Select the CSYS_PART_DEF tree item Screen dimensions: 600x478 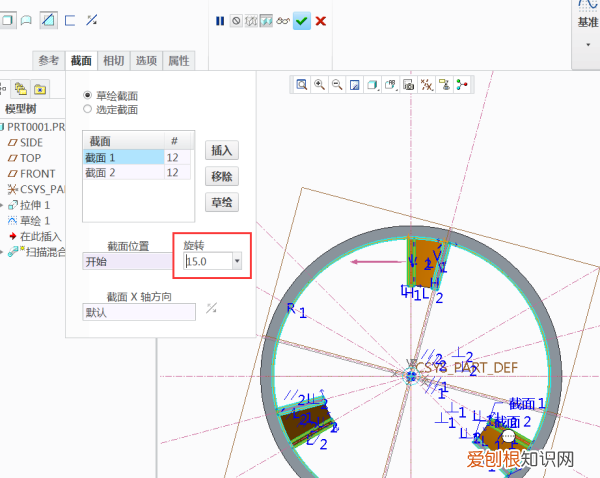pyautogui.click(x=36, y=189)
